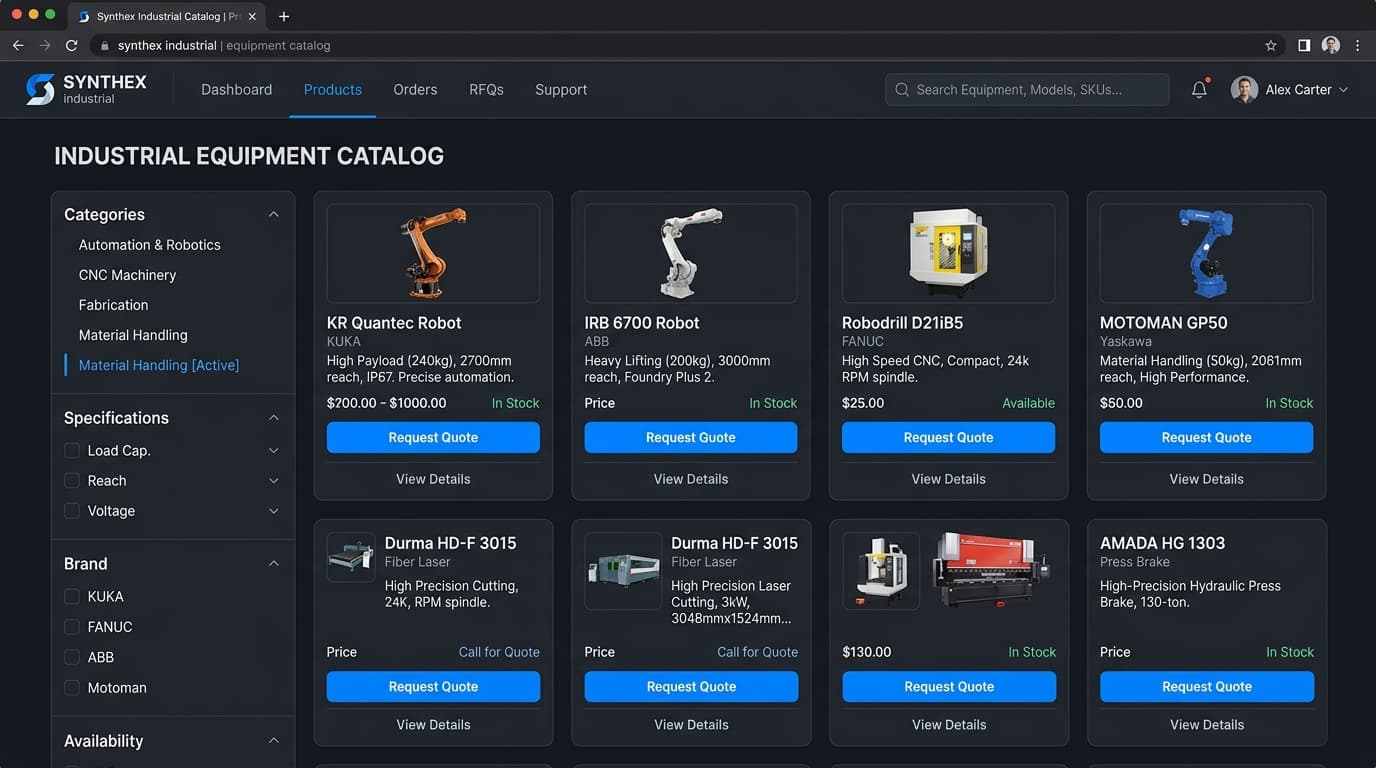Screen dimensions: 1376x768
Task: Open the browser three-dot menu
Action: coord(1358,45)
